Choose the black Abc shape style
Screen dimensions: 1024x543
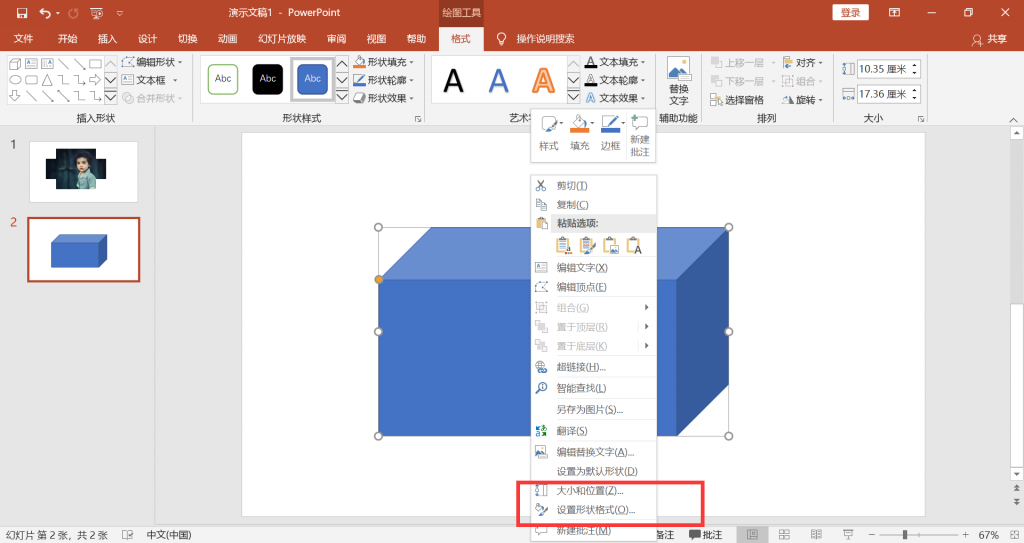click(268, 79)
